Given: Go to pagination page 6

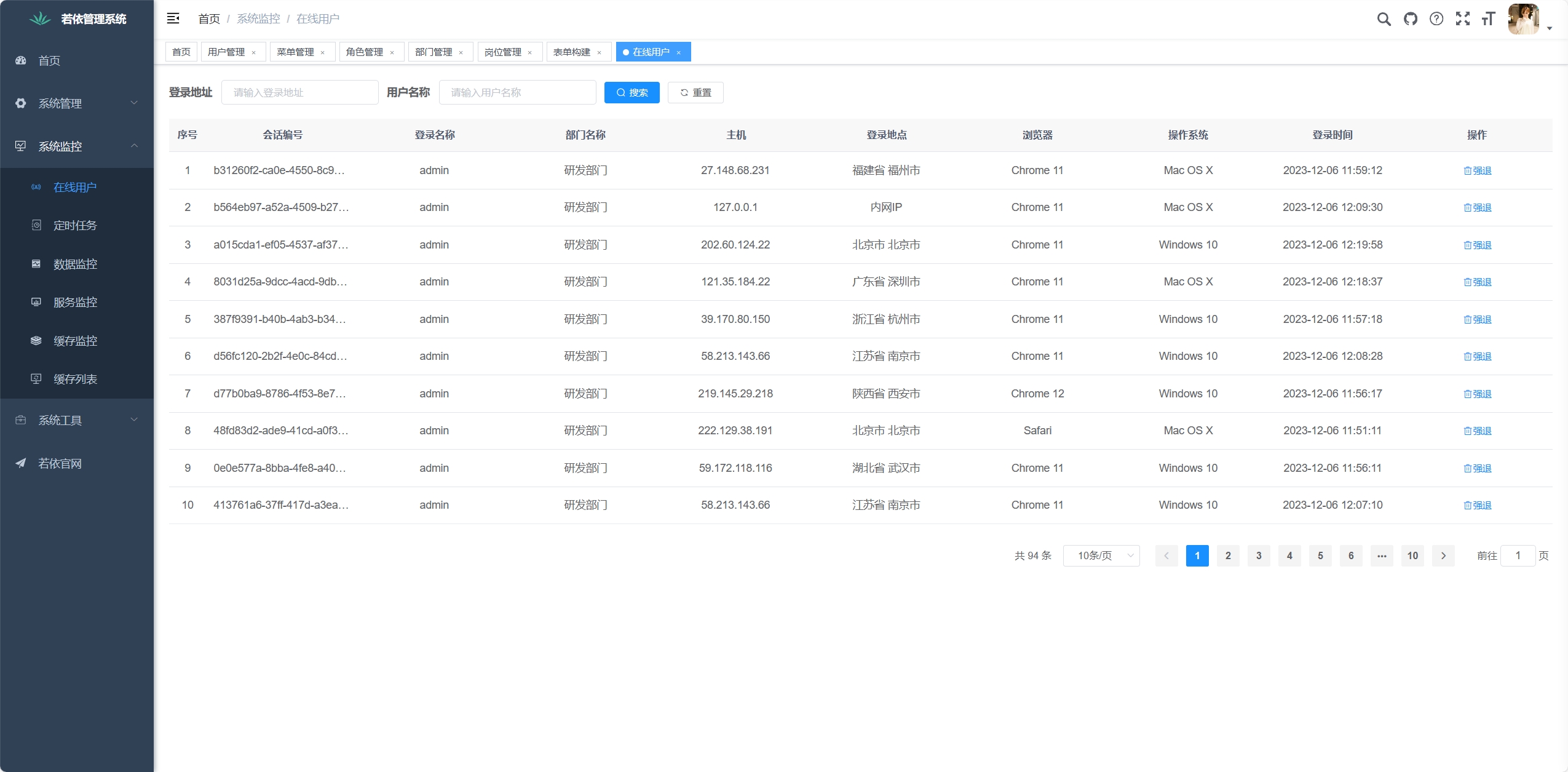Looking at the screenshot, I should point(1351,555).
